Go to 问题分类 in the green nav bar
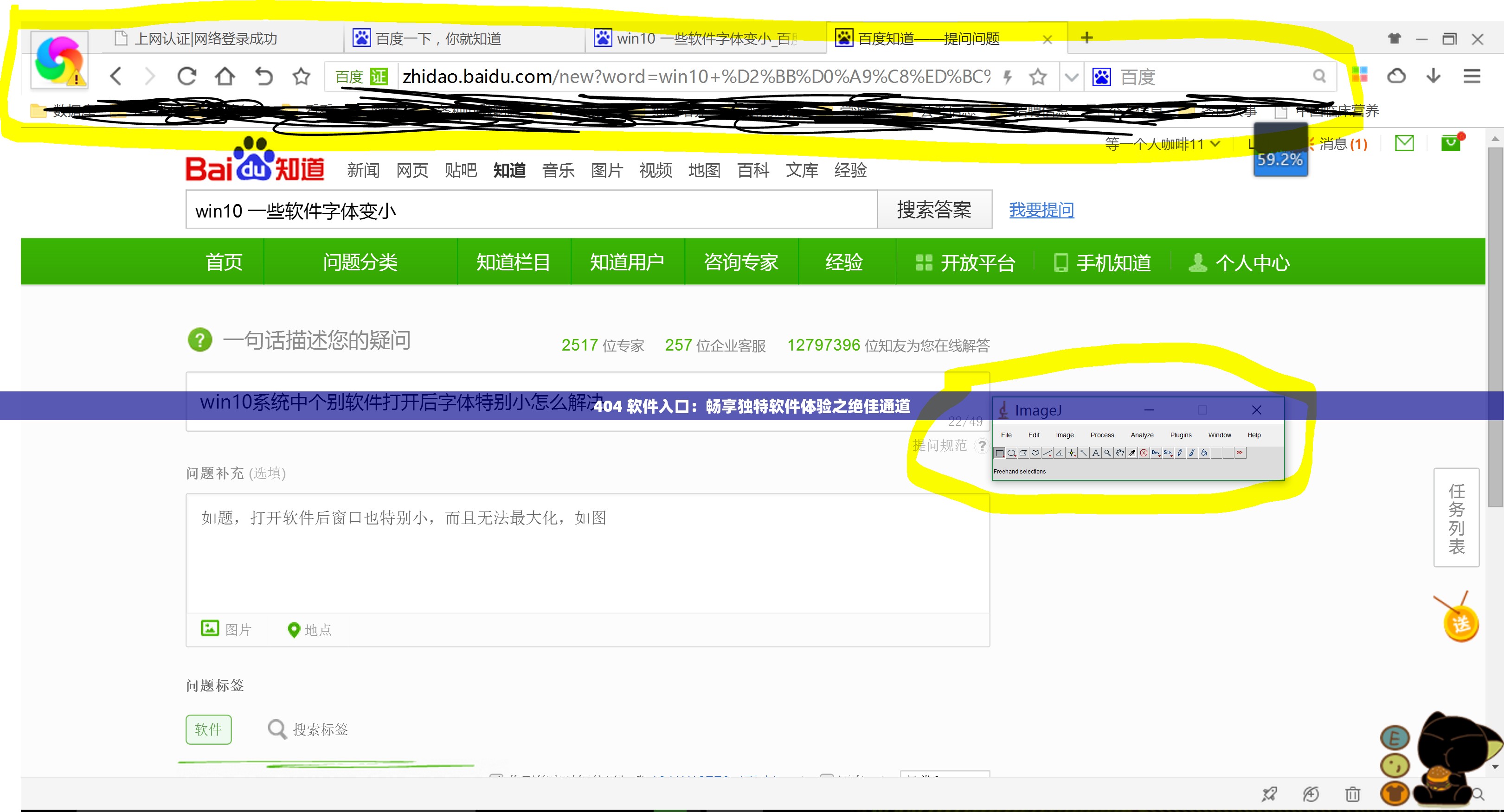The width and height of the screenshot is (1504, 812). 360,262
